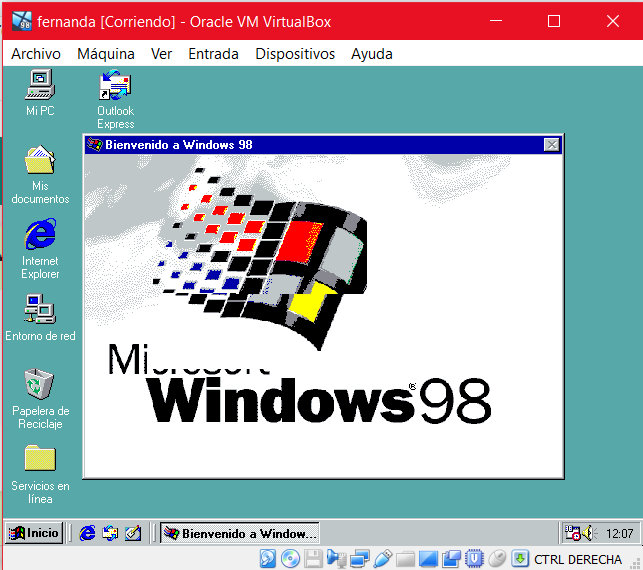Open the Mi PC desktop icon
The height and width of the screenshot is (570, 643).
(x=40, y=85)
